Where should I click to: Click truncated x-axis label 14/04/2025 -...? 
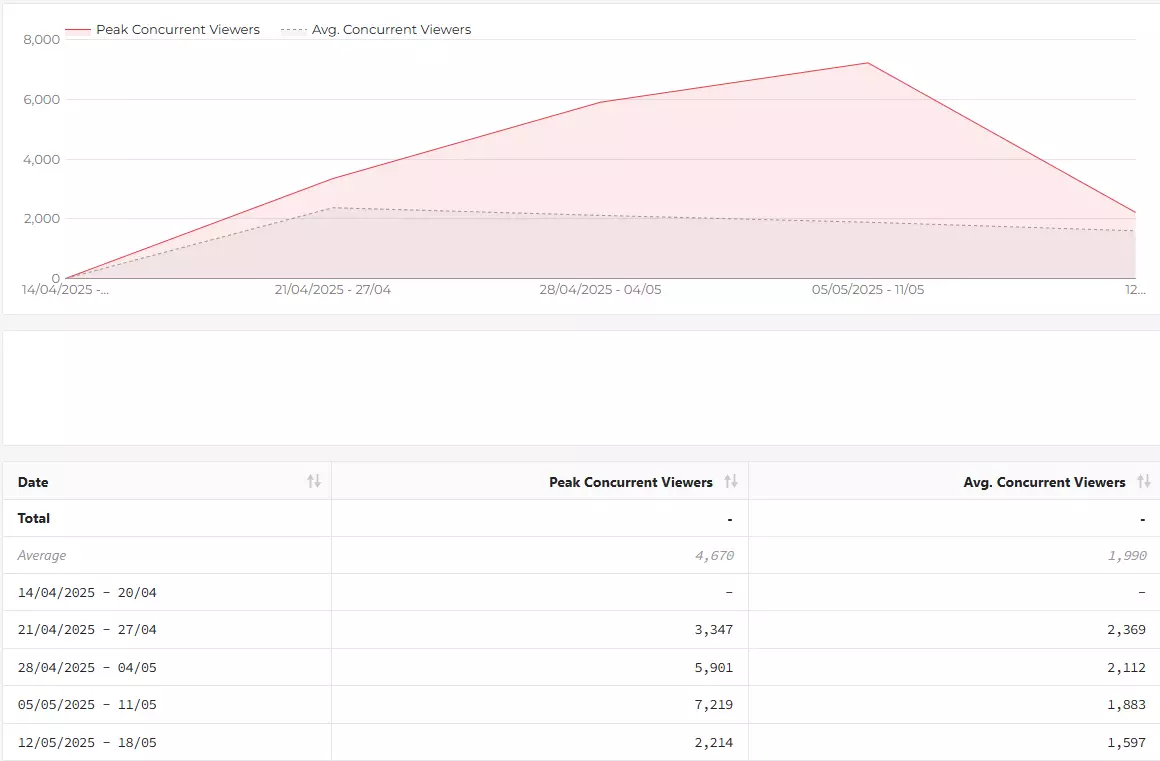tap(65, 290)
